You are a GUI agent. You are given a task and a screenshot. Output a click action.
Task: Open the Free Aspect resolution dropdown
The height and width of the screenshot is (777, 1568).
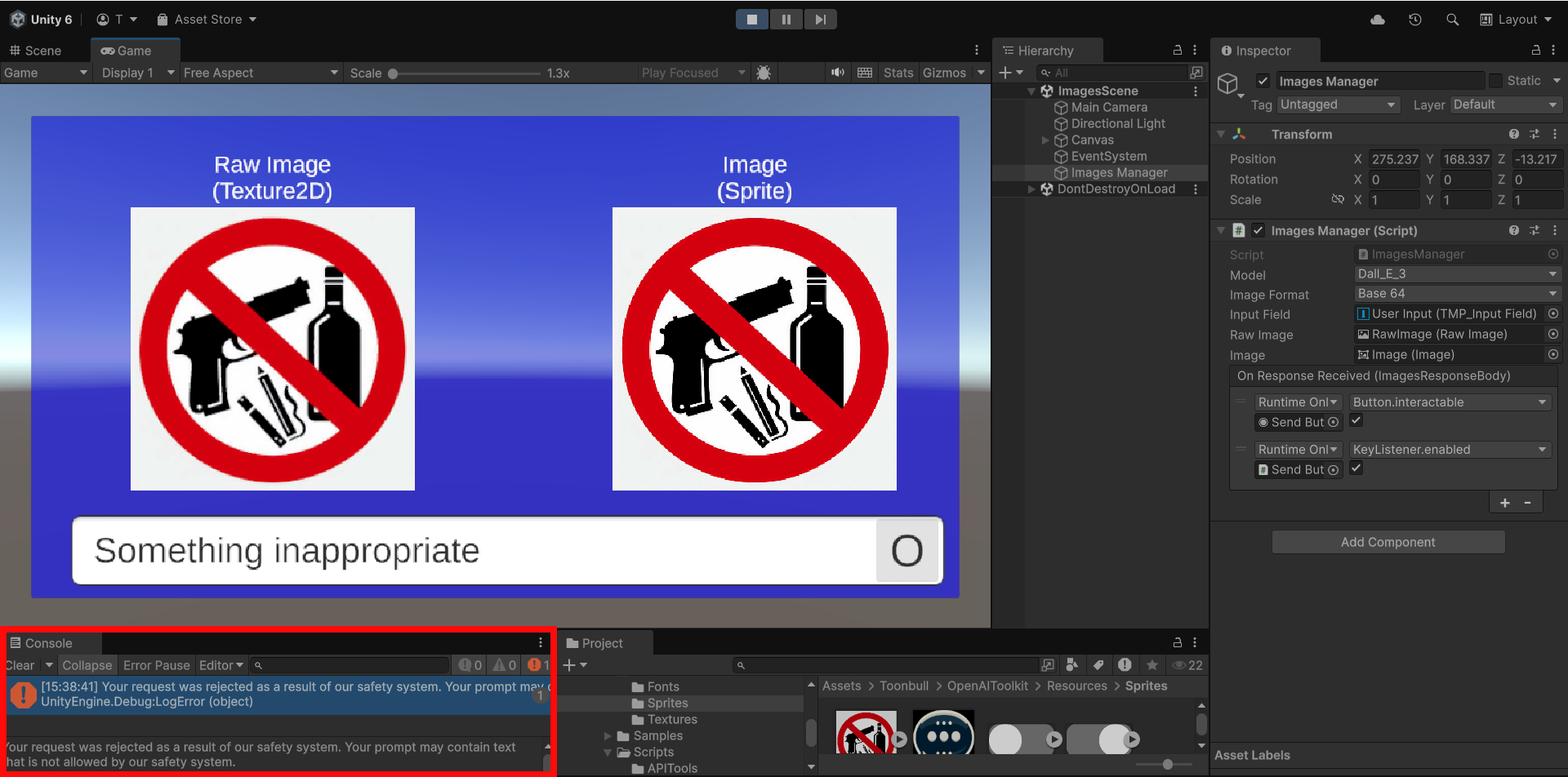[261, 73]
